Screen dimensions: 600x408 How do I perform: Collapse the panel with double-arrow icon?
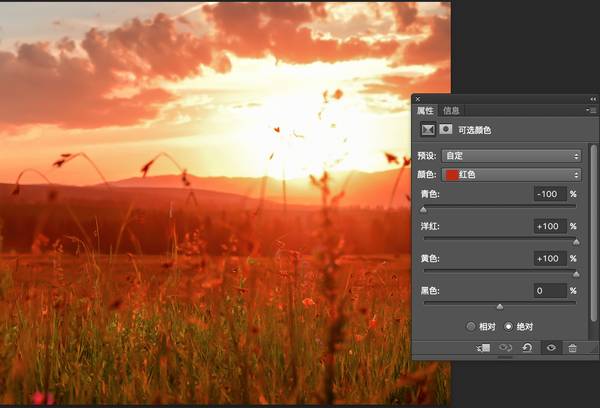[593, 99]
